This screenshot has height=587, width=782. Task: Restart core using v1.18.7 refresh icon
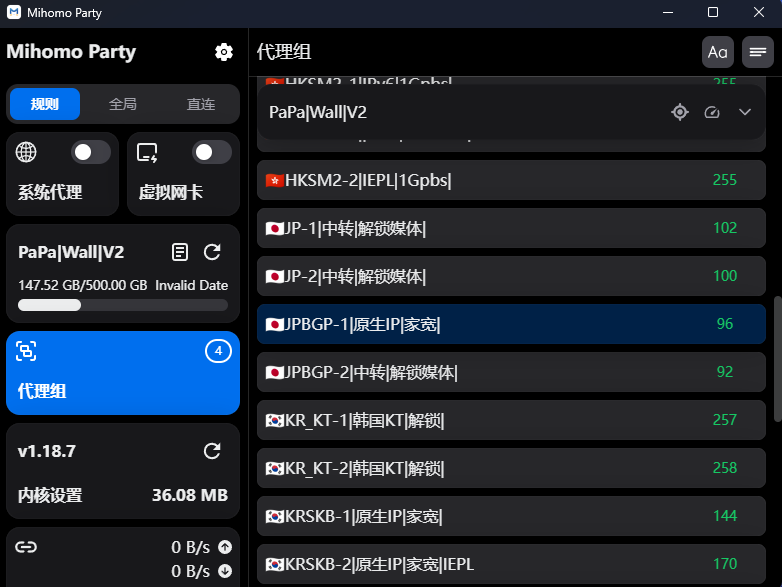pos(212,451)
